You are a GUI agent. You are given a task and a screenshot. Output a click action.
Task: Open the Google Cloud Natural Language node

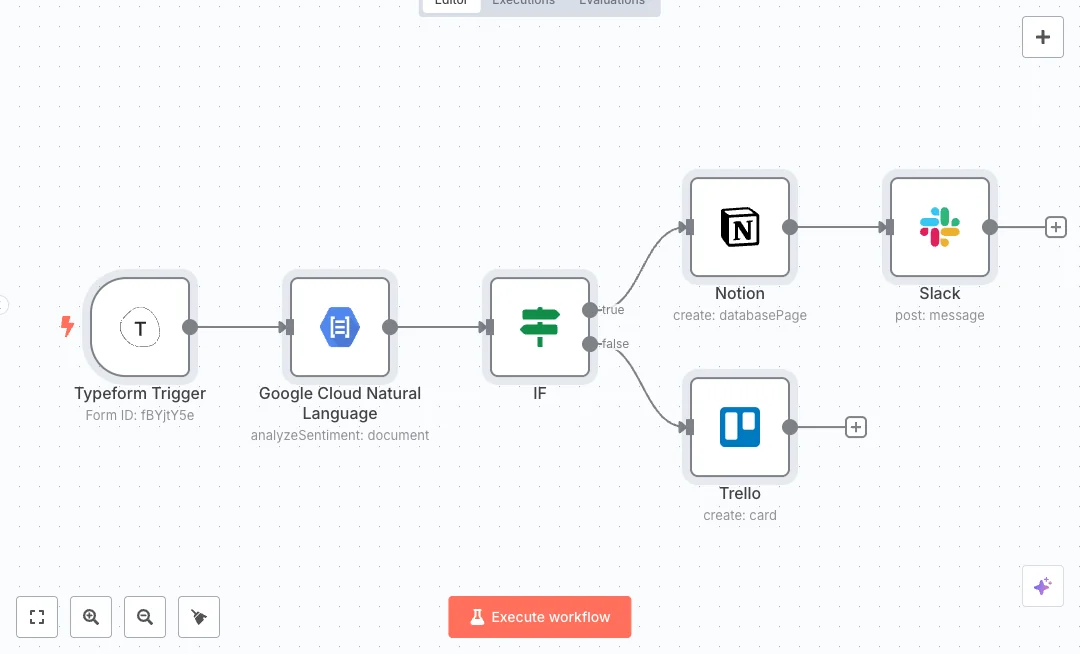pos(340,326)
